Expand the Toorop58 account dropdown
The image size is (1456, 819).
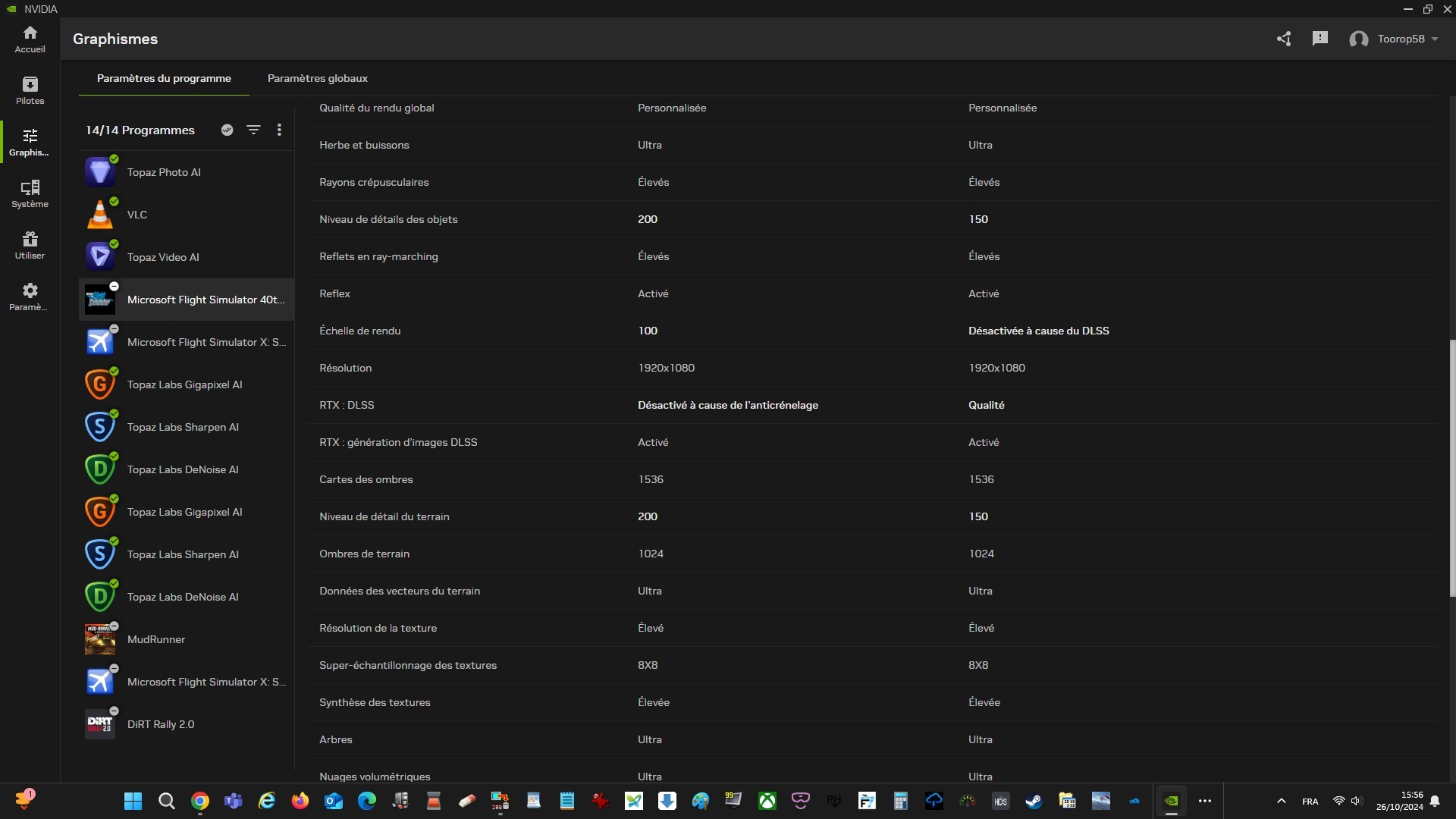point(1435,39)
